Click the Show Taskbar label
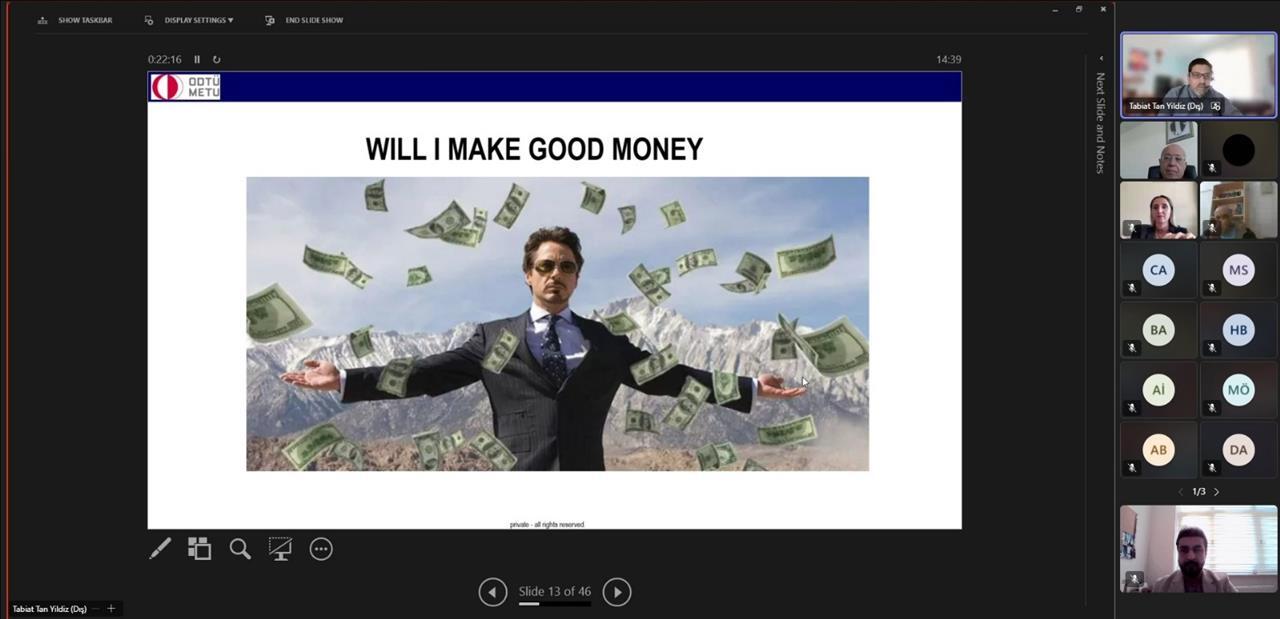 pyautogui.click(x=85, y=20)
